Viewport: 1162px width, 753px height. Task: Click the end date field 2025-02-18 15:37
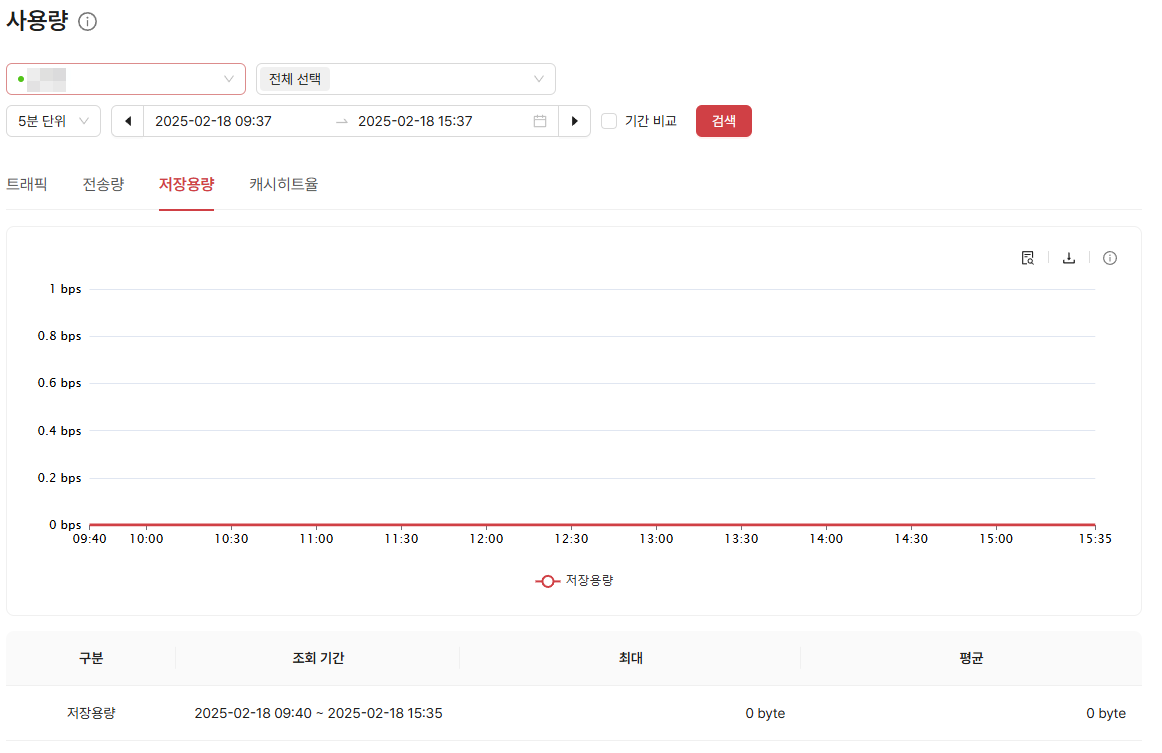415,121
